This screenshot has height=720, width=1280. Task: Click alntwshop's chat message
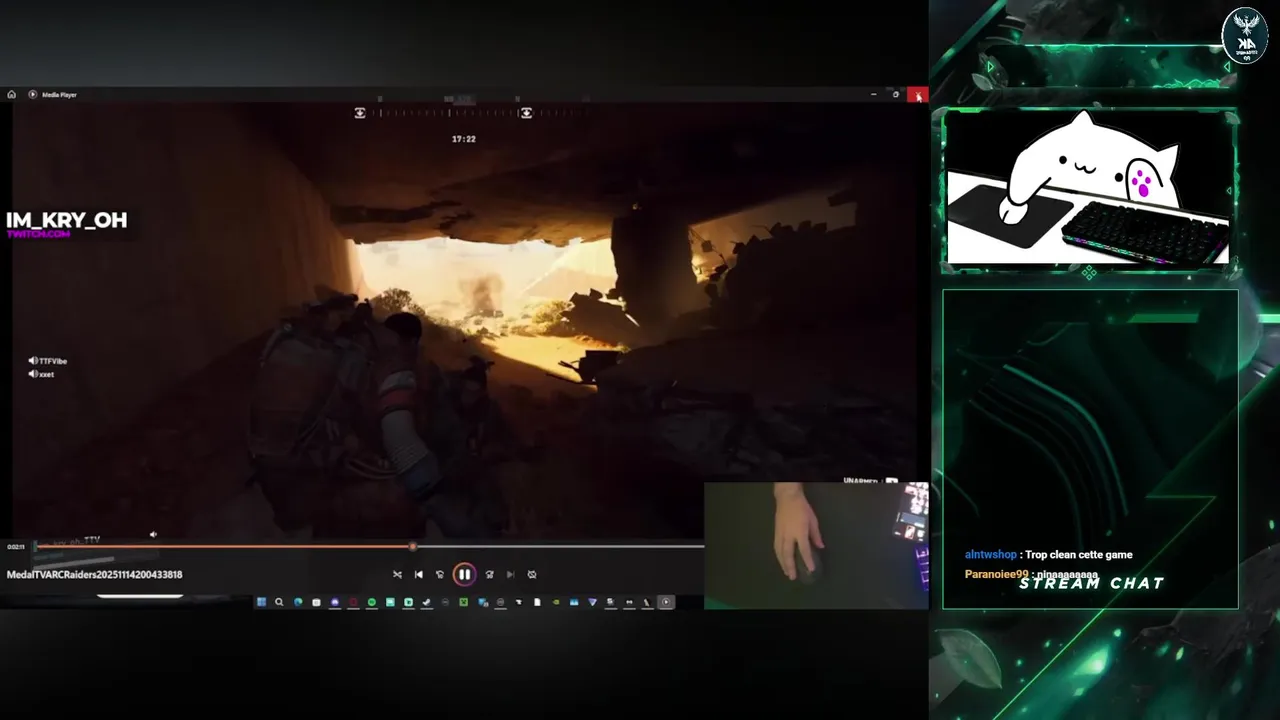pyautogui.click(x=1048, y=555)
